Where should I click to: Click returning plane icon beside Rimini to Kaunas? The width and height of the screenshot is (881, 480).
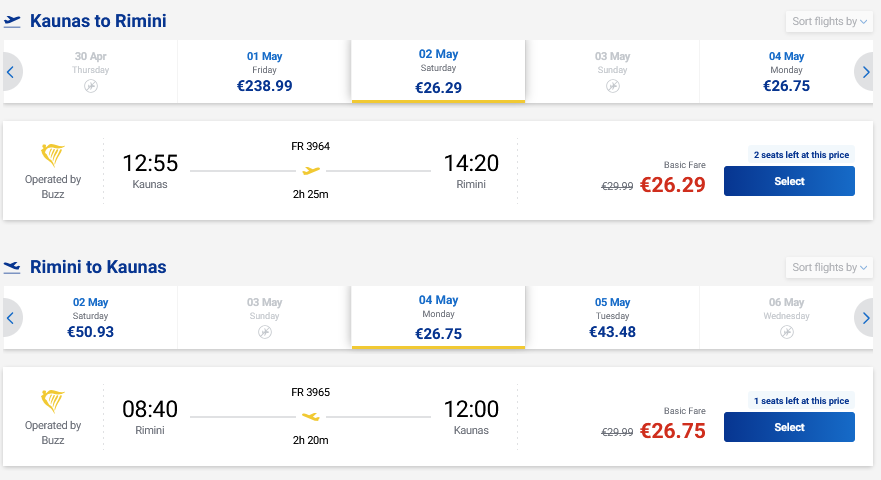click(12, 267)
